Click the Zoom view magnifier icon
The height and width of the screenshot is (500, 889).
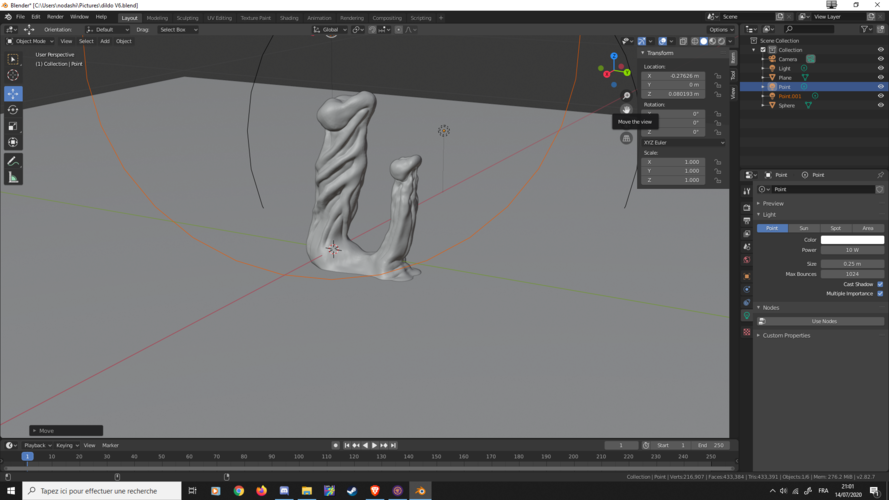pos(626,95)
